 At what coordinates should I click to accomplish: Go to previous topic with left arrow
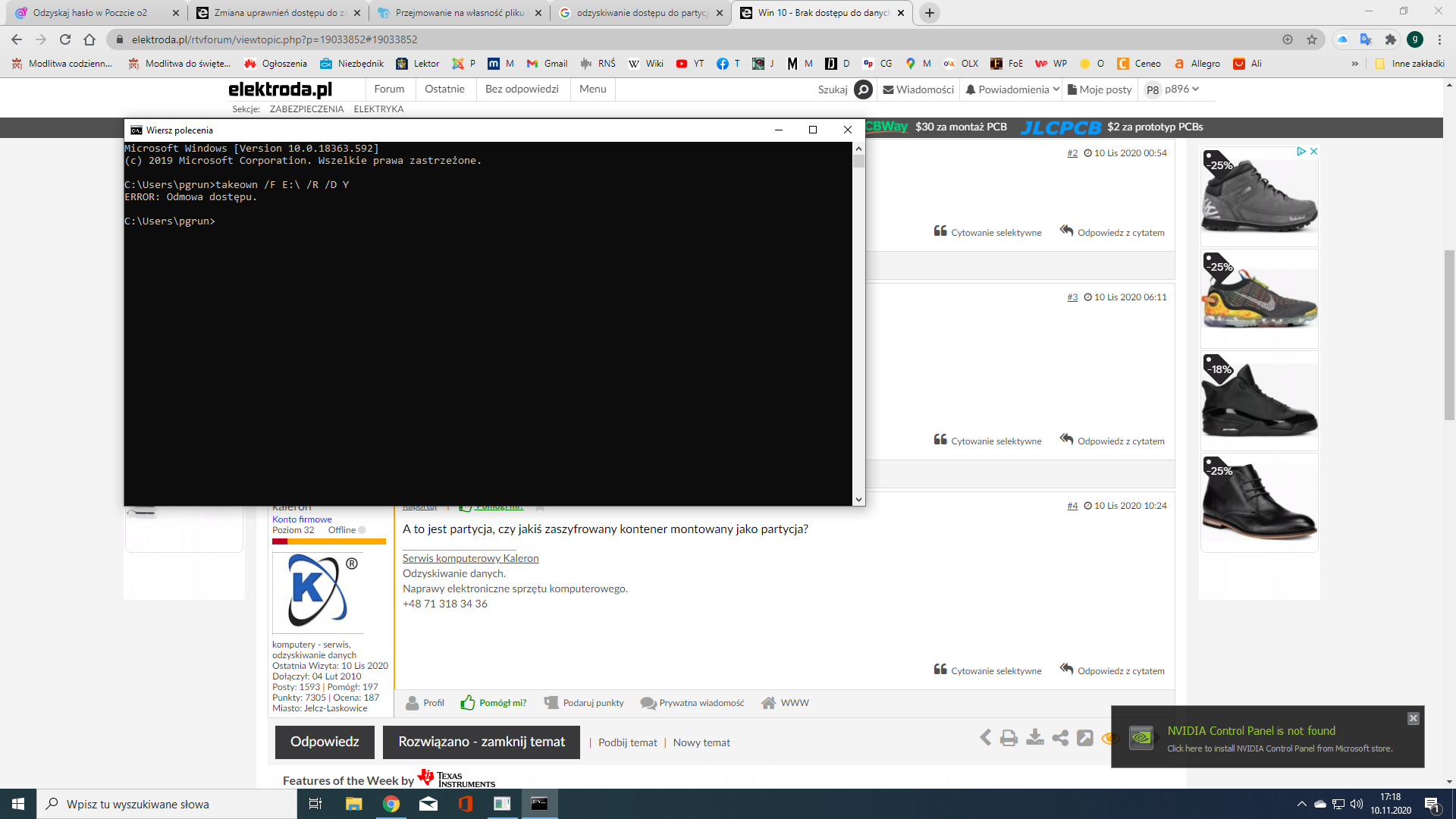985,738
